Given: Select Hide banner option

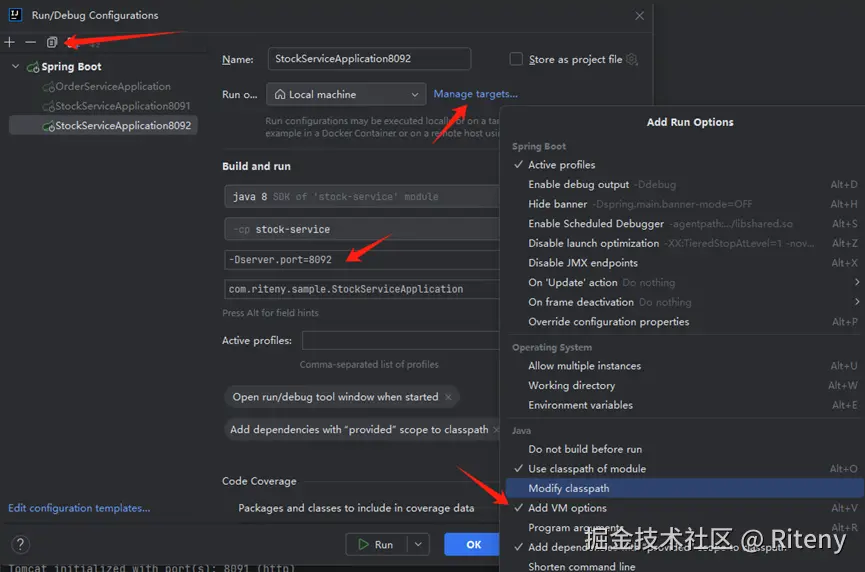Looking at the screenshot, I should pyautogui.click(x=685, y=204).
